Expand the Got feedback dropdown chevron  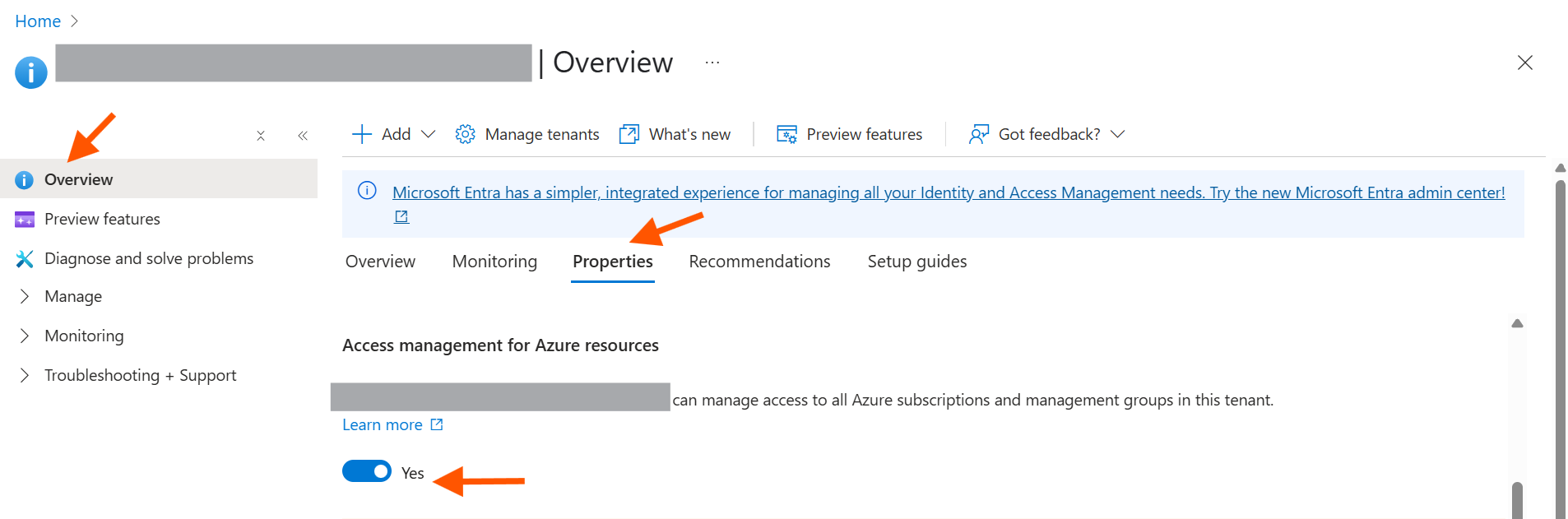[1117, 134]
